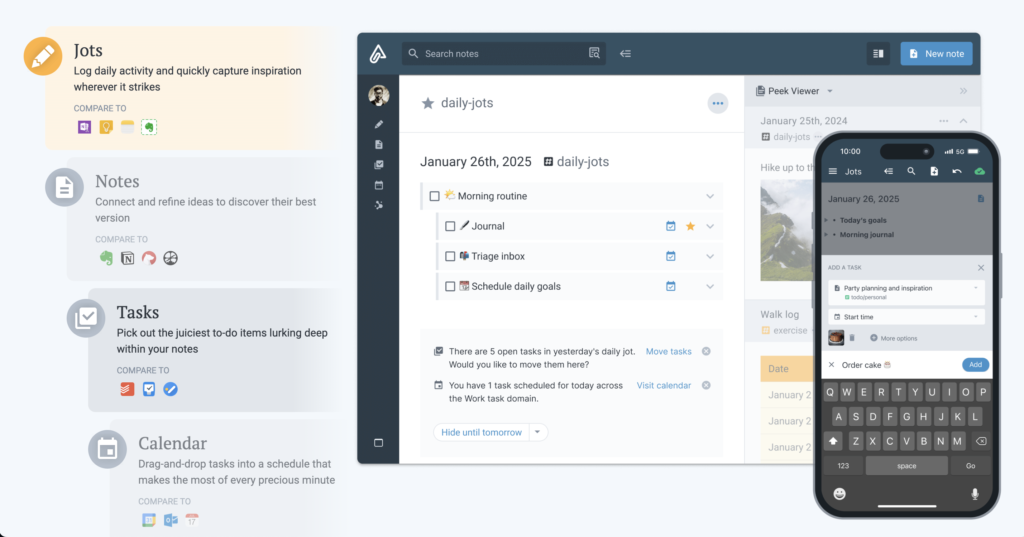This screenshot has width=1024, height=537.
Task: Check the Journal task checkbox
Action: pyautogui.click(x=450, y=226)
